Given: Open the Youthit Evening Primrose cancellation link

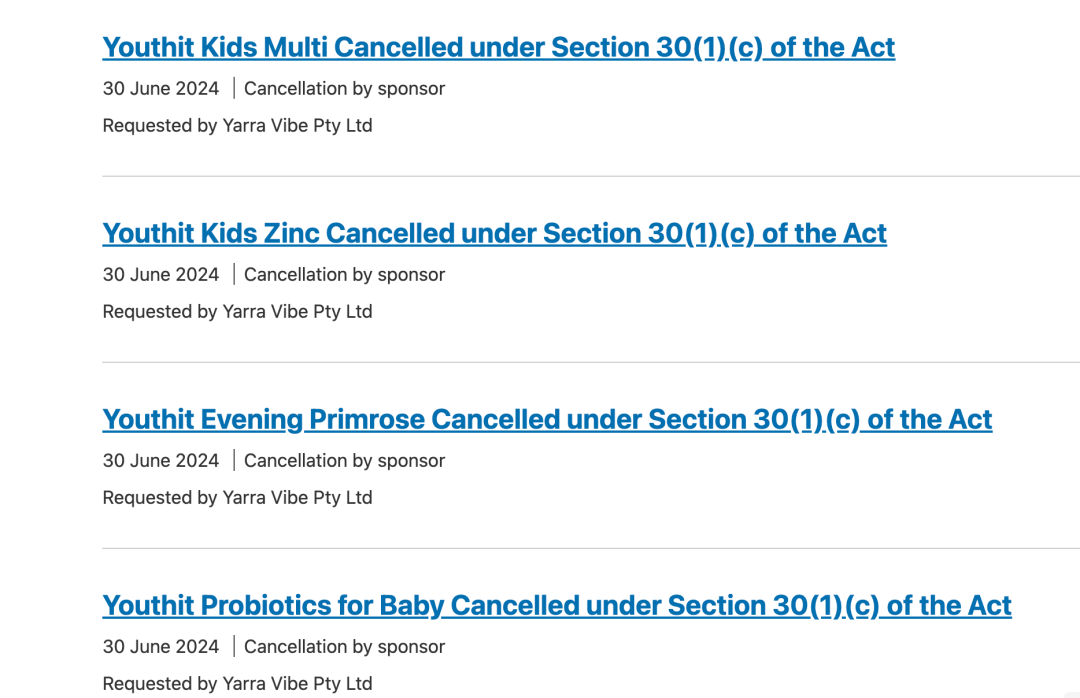Looking at the screenshot, I should coord(547,419).
